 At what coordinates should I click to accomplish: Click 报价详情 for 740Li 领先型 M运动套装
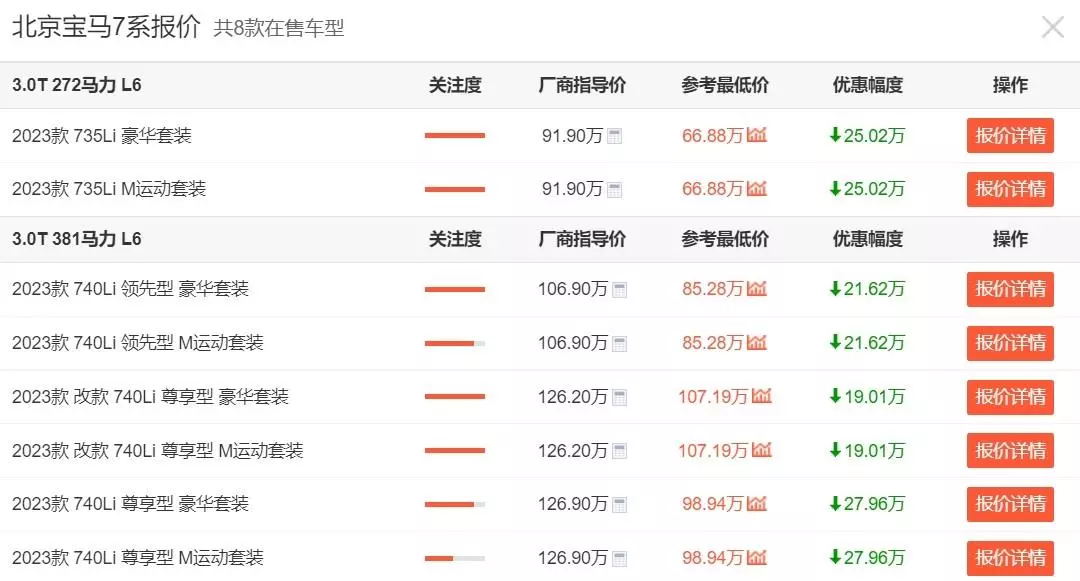[1010, 343]
